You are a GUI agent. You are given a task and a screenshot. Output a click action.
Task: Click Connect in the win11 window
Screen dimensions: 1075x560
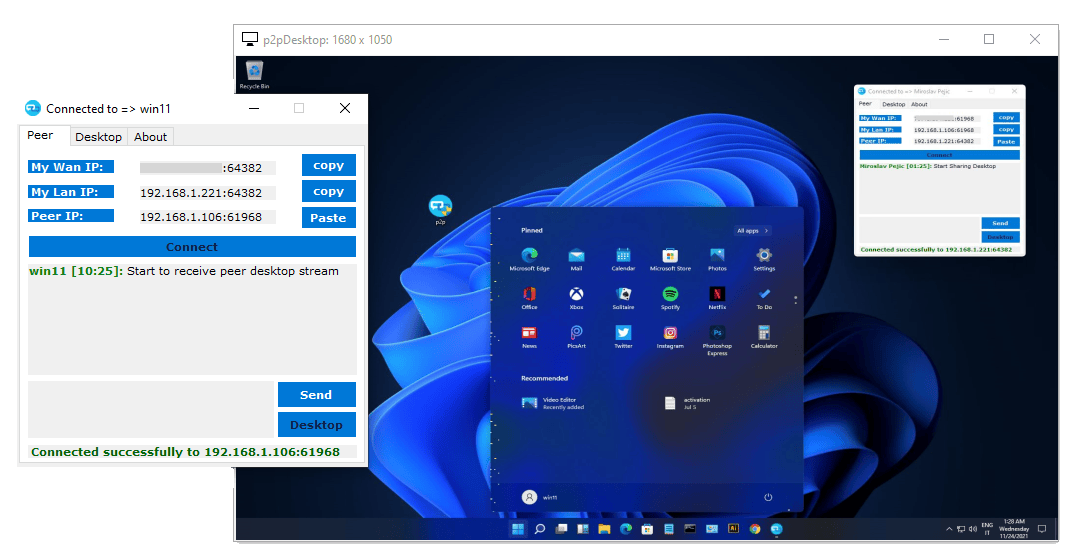pyautogui.click(x=192, y=247)
